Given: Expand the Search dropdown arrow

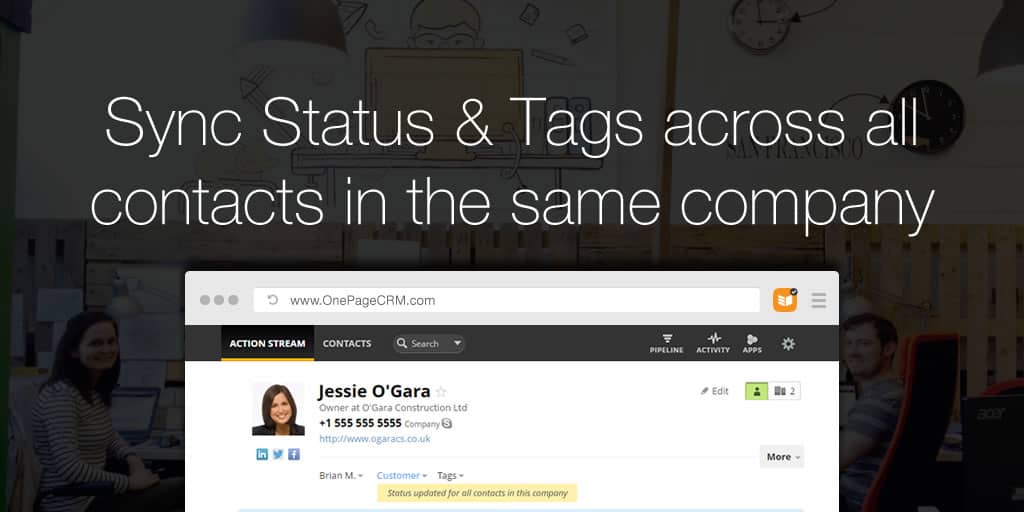Looking at the screenshot, I should 457,344.
